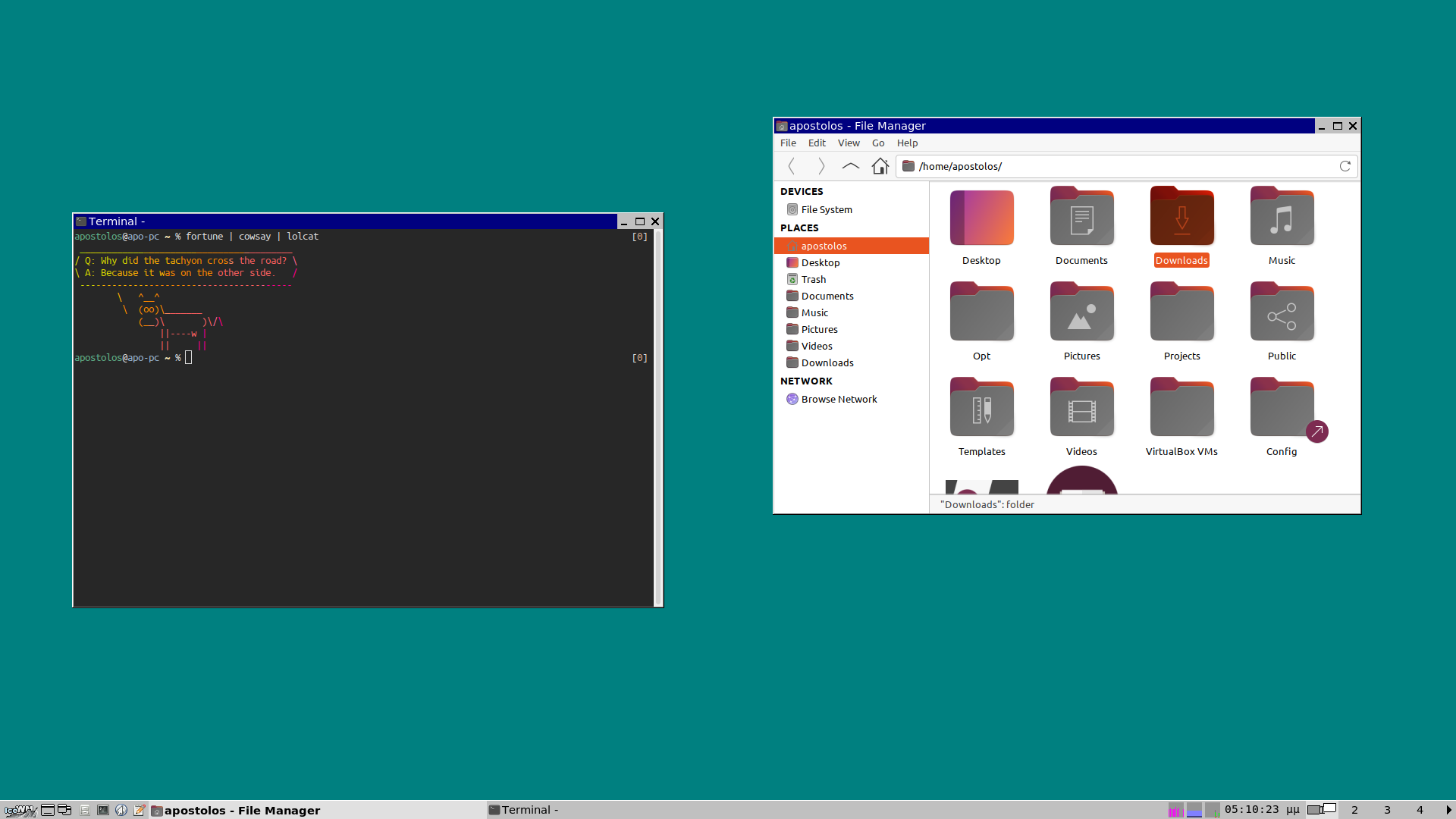The image size is (1456, 819).
Task: Open the Music folder icon
Action: click(1282, 218)
